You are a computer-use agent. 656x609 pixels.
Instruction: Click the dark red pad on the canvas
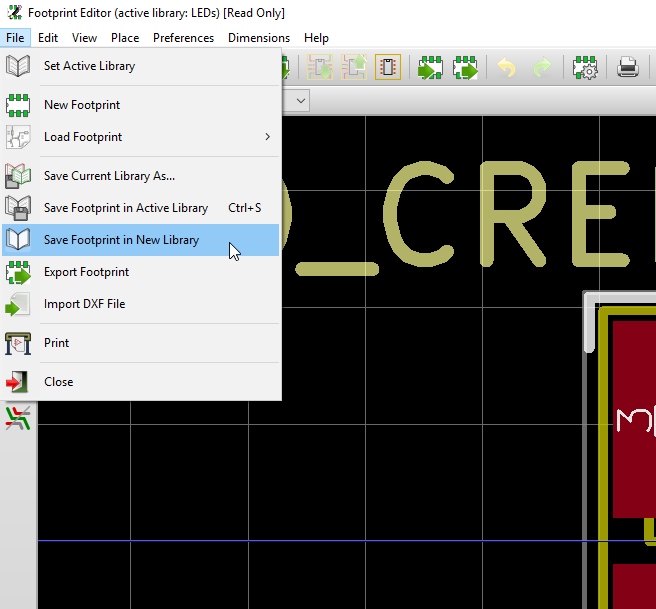pyautogui.click(x=634, y=419)
